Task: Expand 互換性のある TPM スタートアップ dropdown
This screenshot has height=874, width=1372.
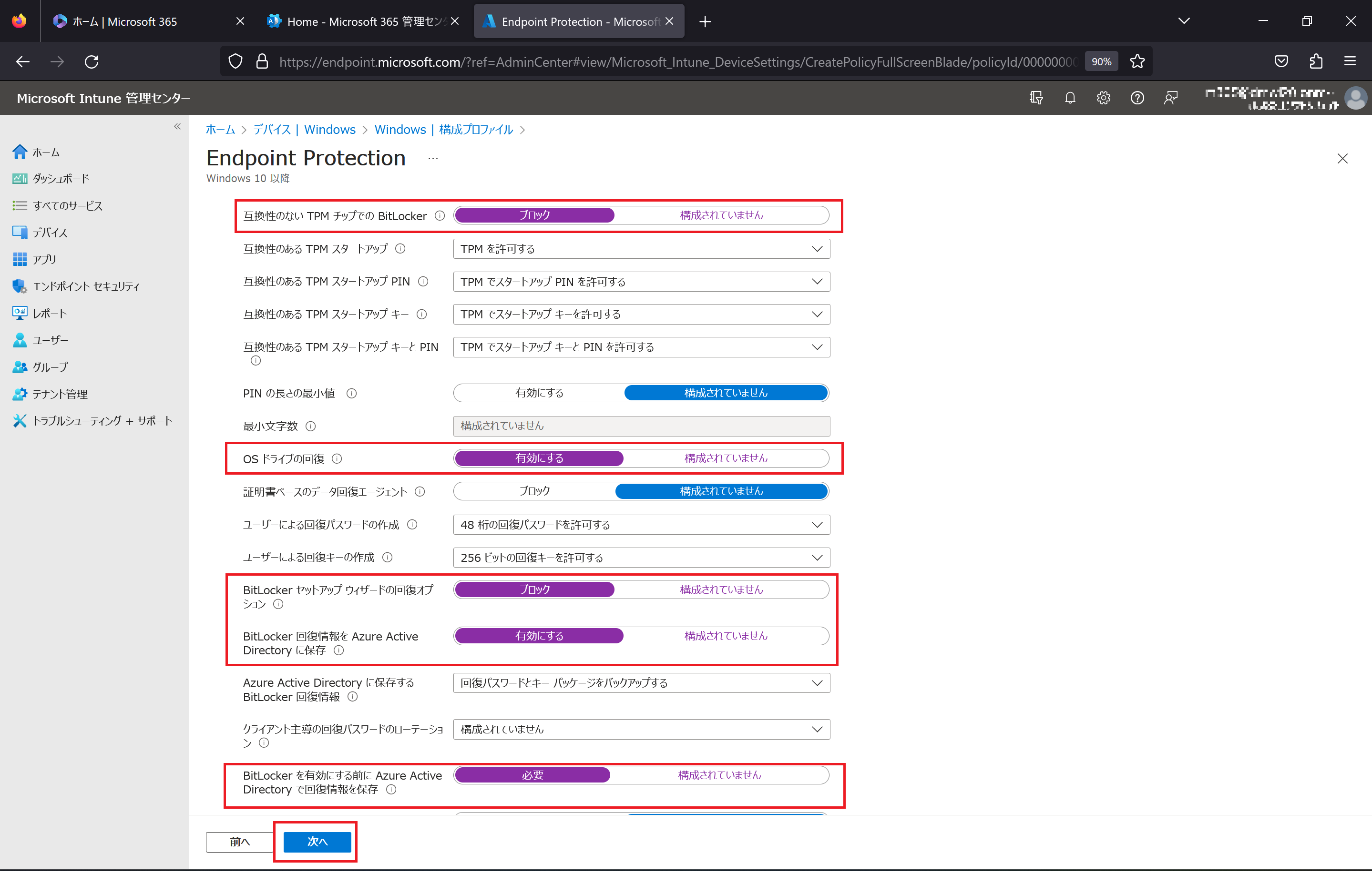Action: (x=642, y=249)
